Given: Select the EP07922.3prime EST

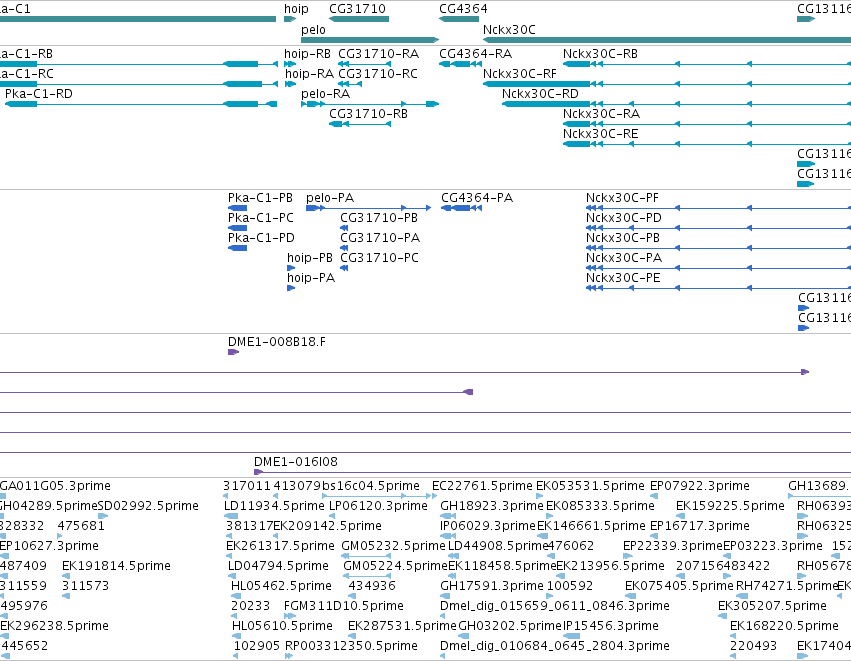Looking at the screenshot, I should (654, 496).
